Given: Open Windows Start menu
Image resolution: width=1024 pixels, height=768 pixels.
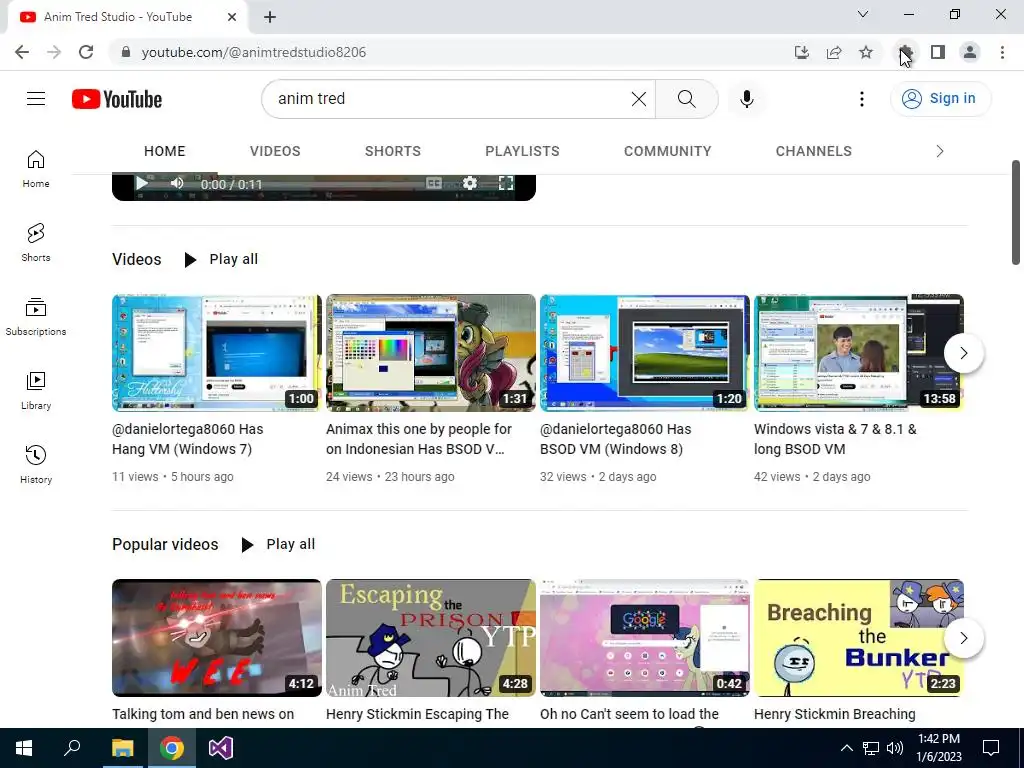Looking at the screenshot, I should click(x=24, y=748).
